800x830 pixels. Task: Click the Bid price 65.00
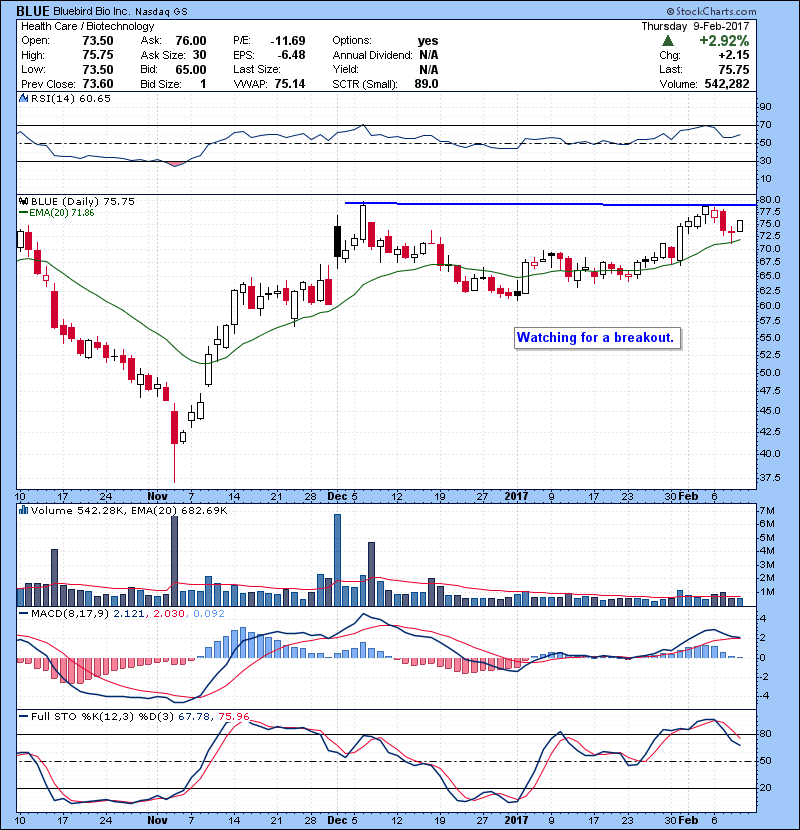tap(191, 69)
